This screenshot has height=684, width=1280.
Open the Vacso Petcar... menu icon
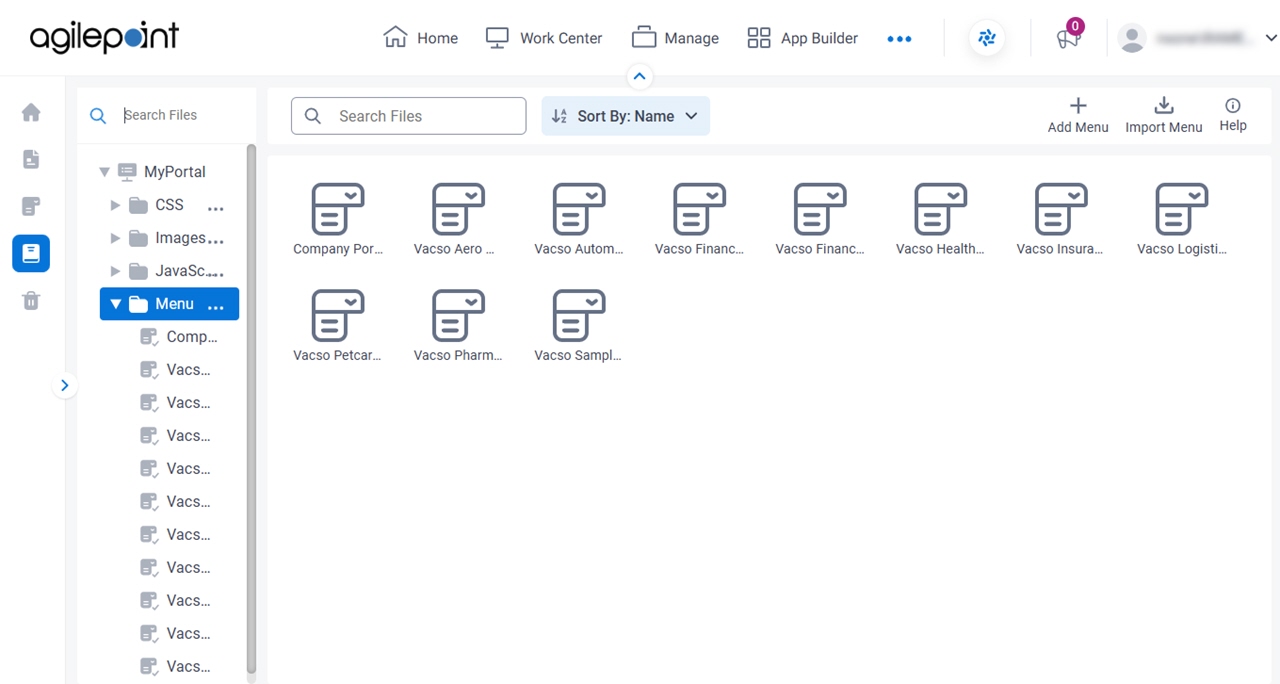pos(337,315)
